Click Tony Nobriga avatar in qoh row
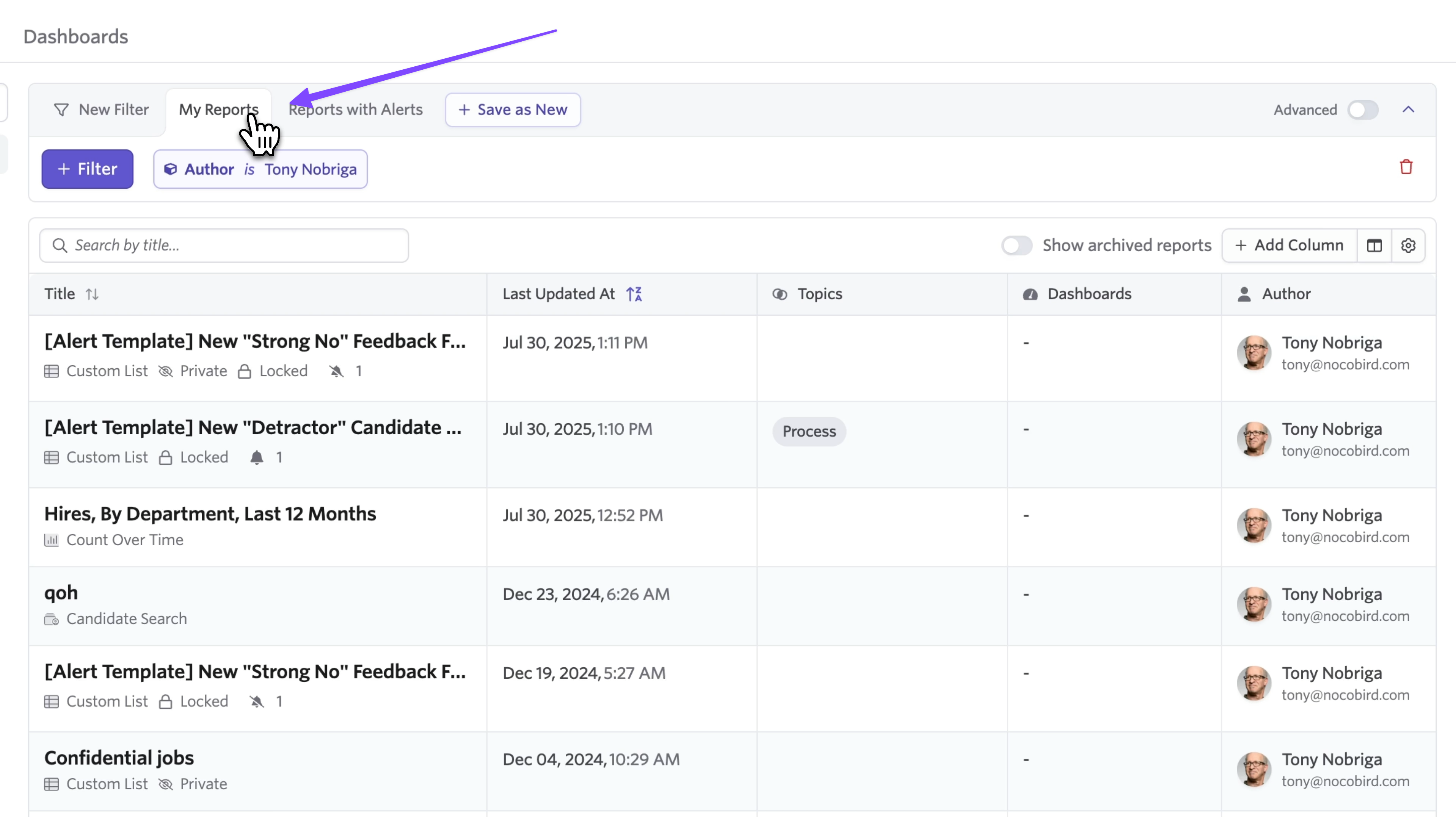The width and height of the screenshot is (1456, 817). [x=1254, y=604]
